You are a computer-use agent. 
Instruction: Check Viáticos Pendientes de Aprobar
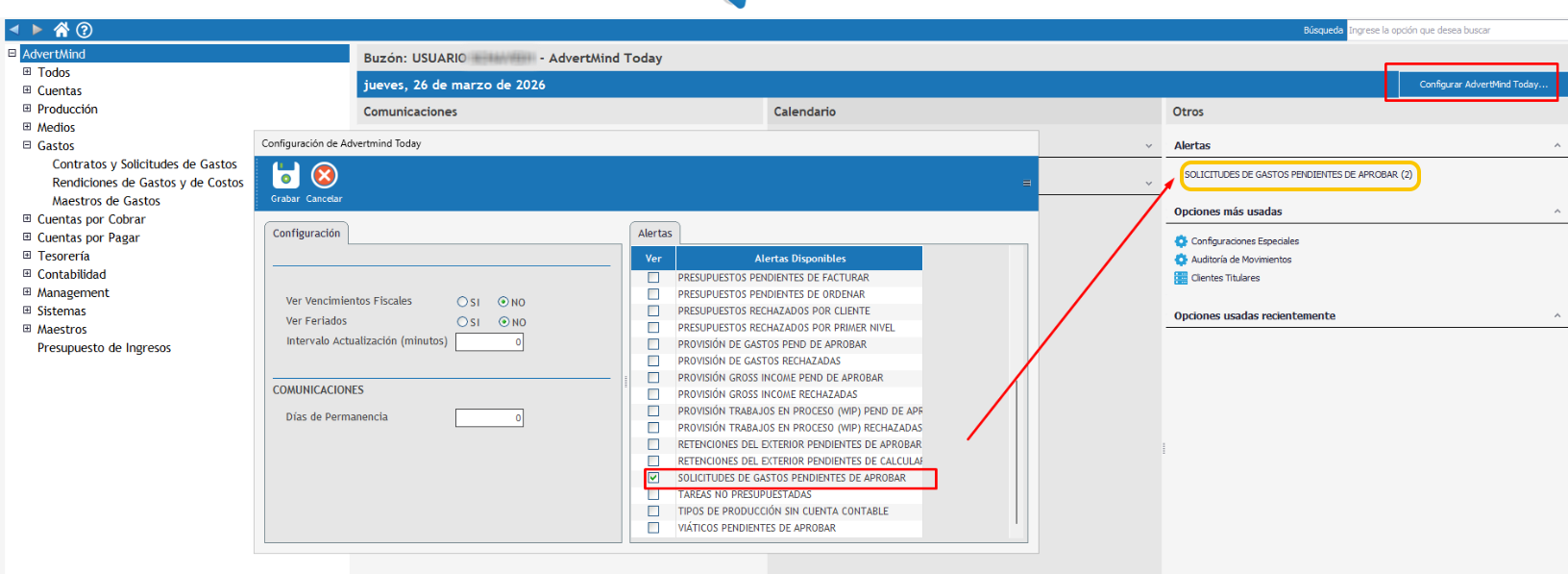(653, 528)
